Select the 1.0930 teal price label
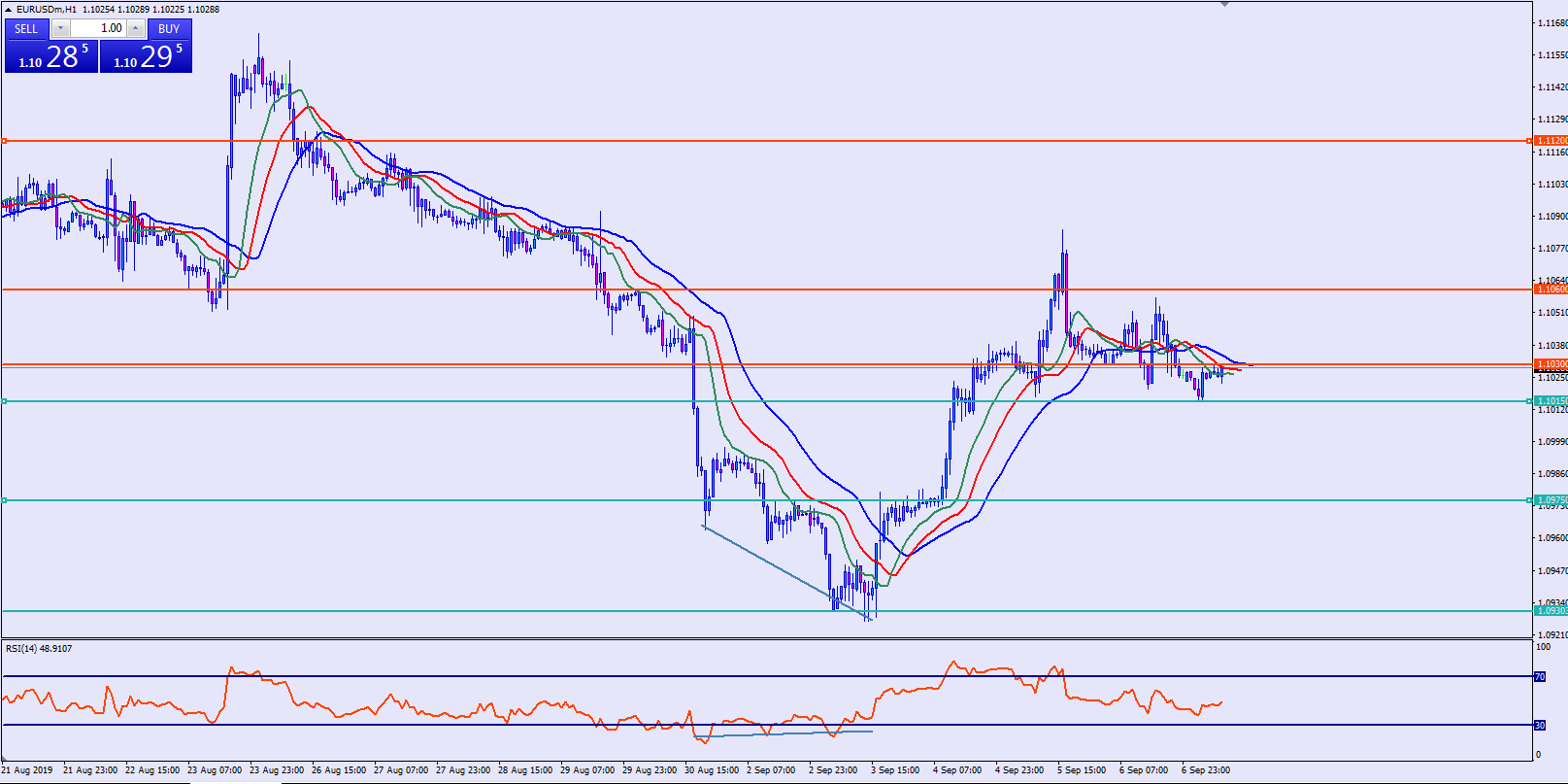Viewport: 1568px width, 784px height. [1551, 611]
